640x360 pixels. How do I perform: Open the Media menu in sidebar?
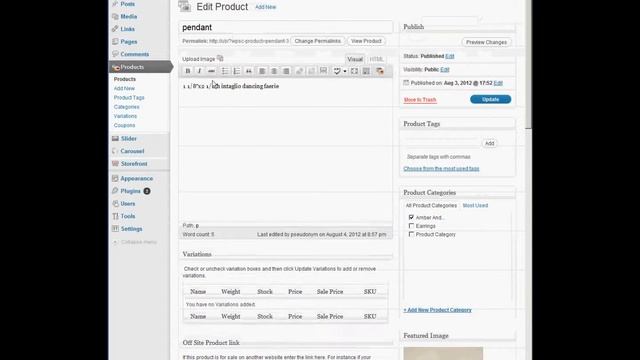pyautogui.click(x=128, y=16)
